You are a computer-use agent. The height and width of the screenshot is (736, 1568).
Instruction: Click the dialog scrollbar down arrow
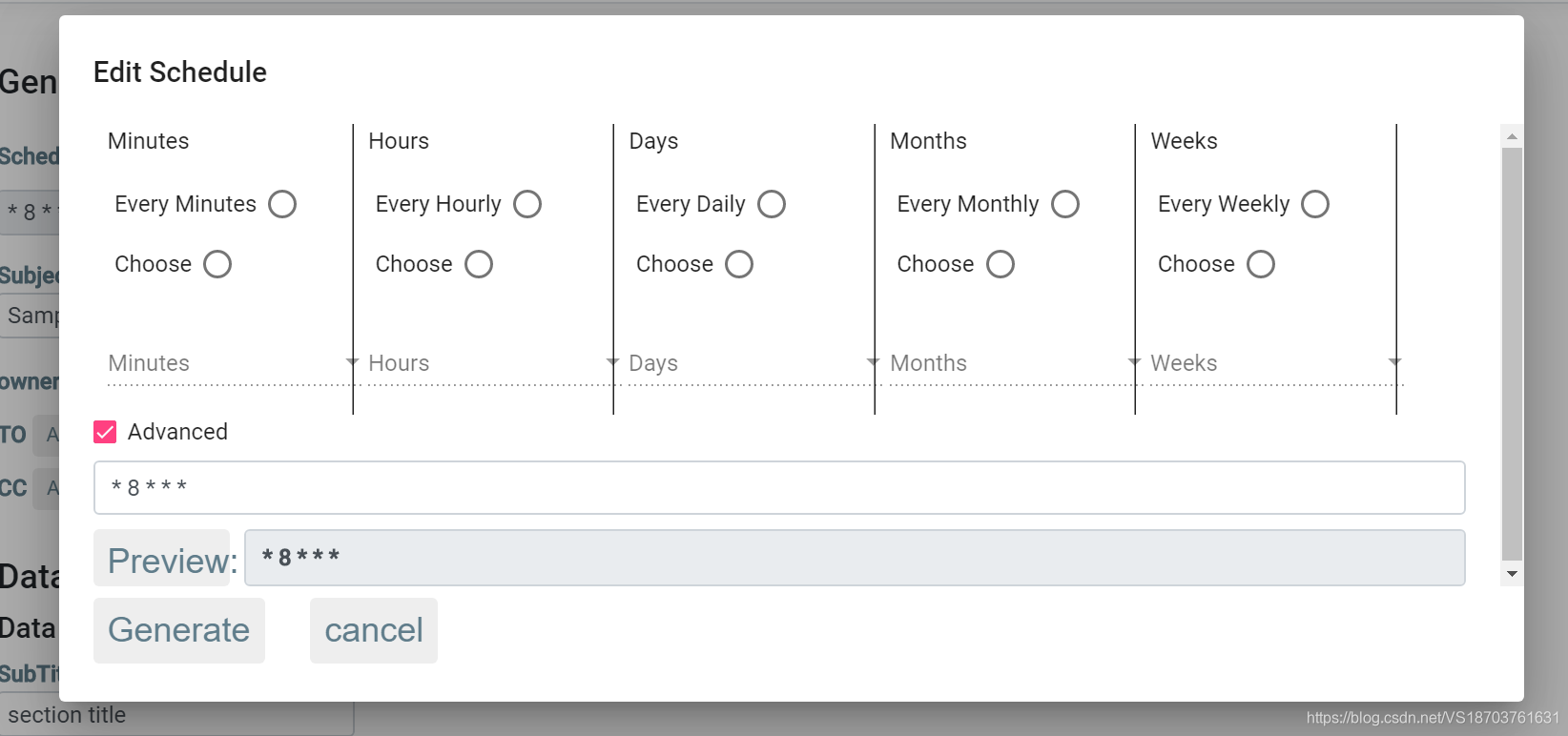tap(1512, 574)
